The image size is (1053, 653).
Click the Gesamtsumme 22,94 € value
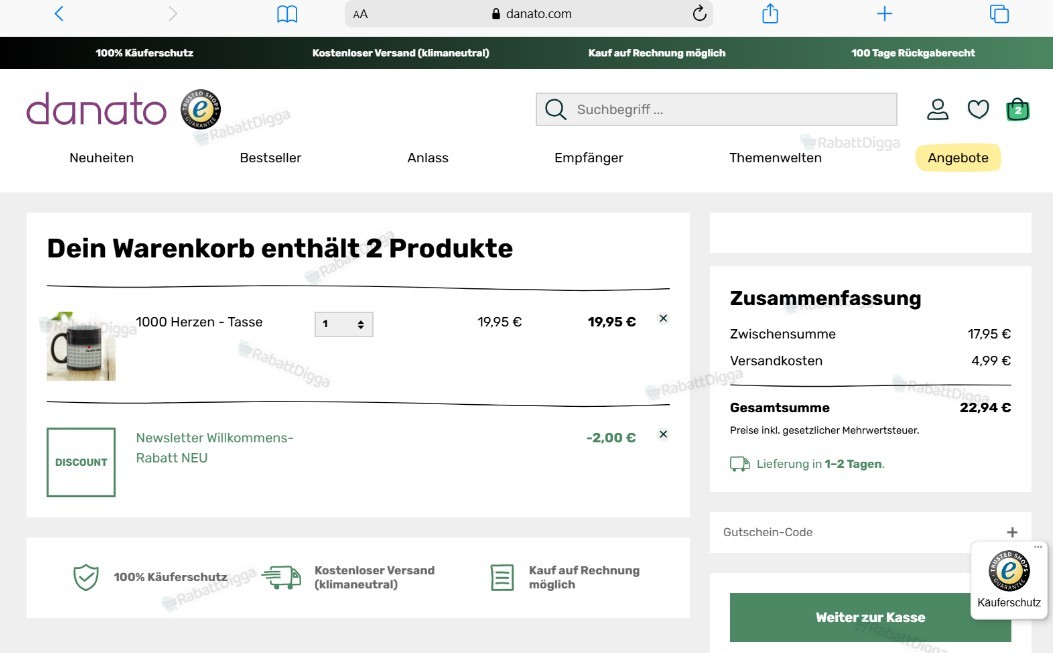click(985, 407)
